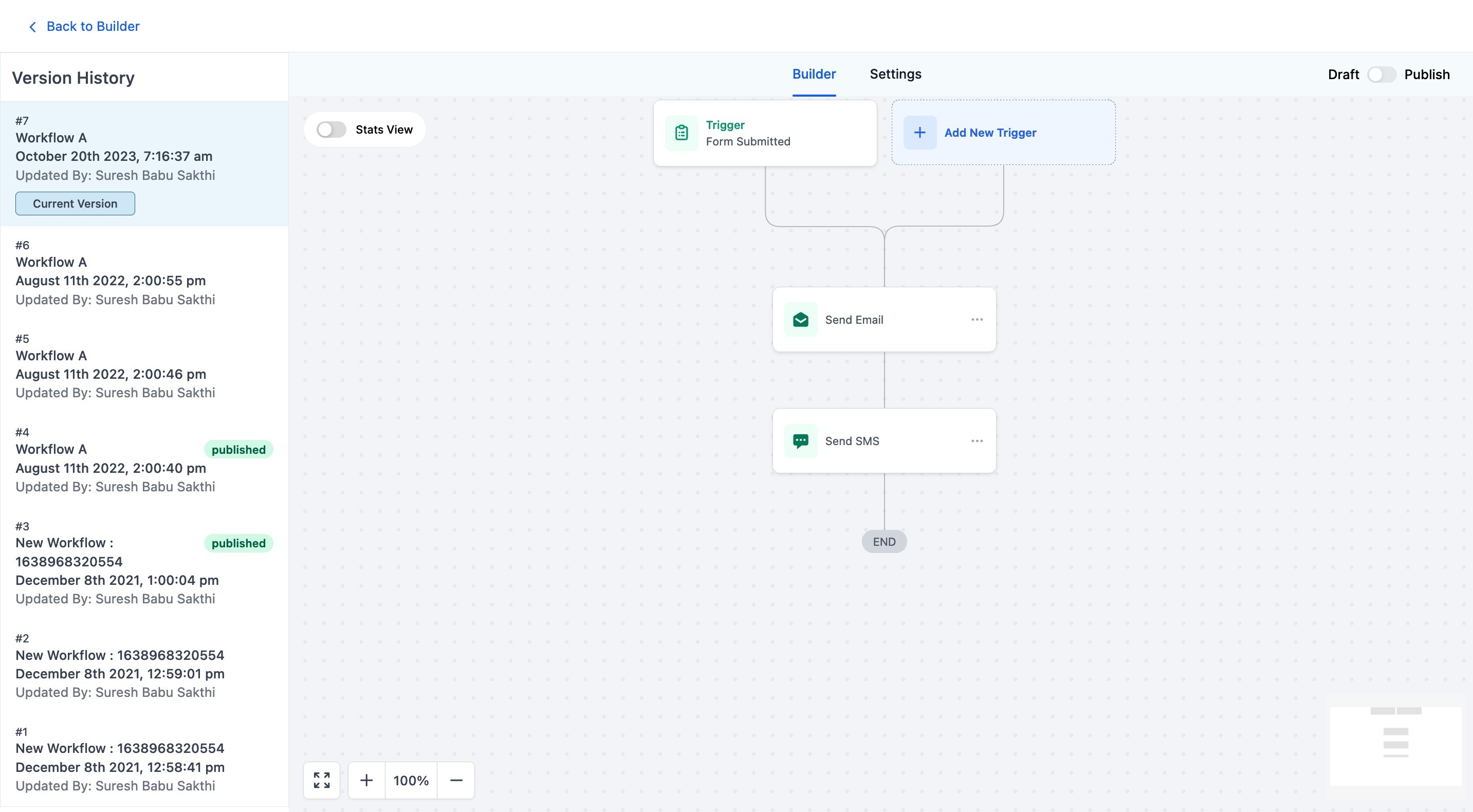1473x812 pixels.
Task: Click the Form Submitted trigger clipboard icon
Action: coord(681,133)
